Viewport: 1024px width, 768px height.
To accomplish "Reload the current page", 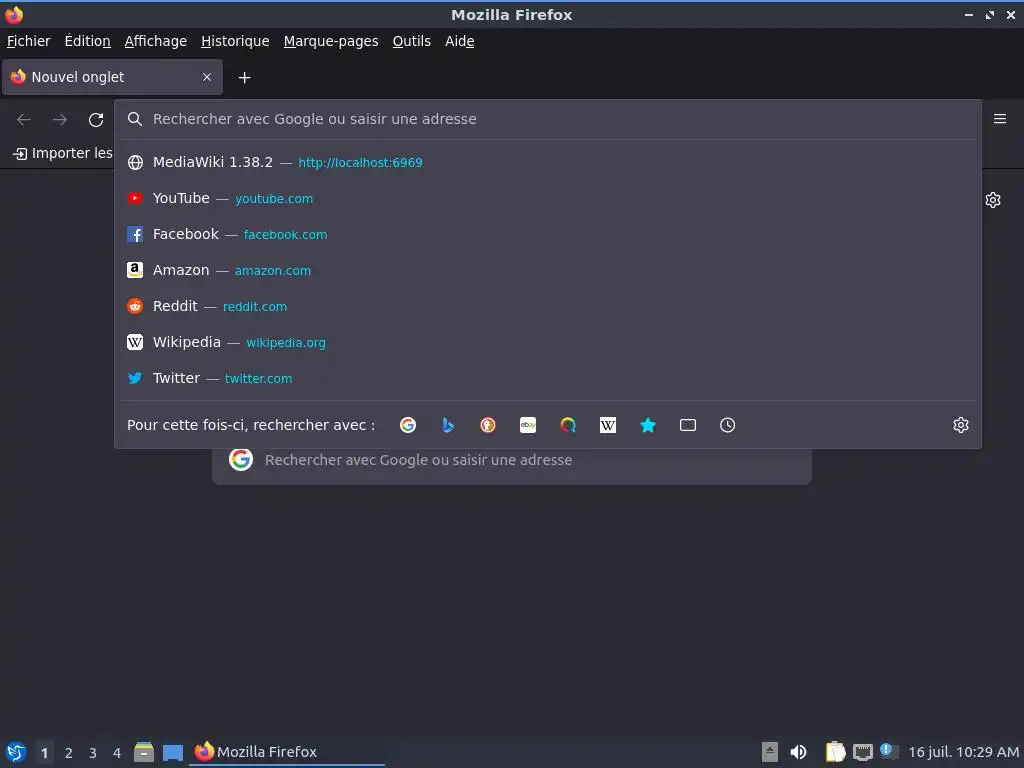I will (96, 120).
